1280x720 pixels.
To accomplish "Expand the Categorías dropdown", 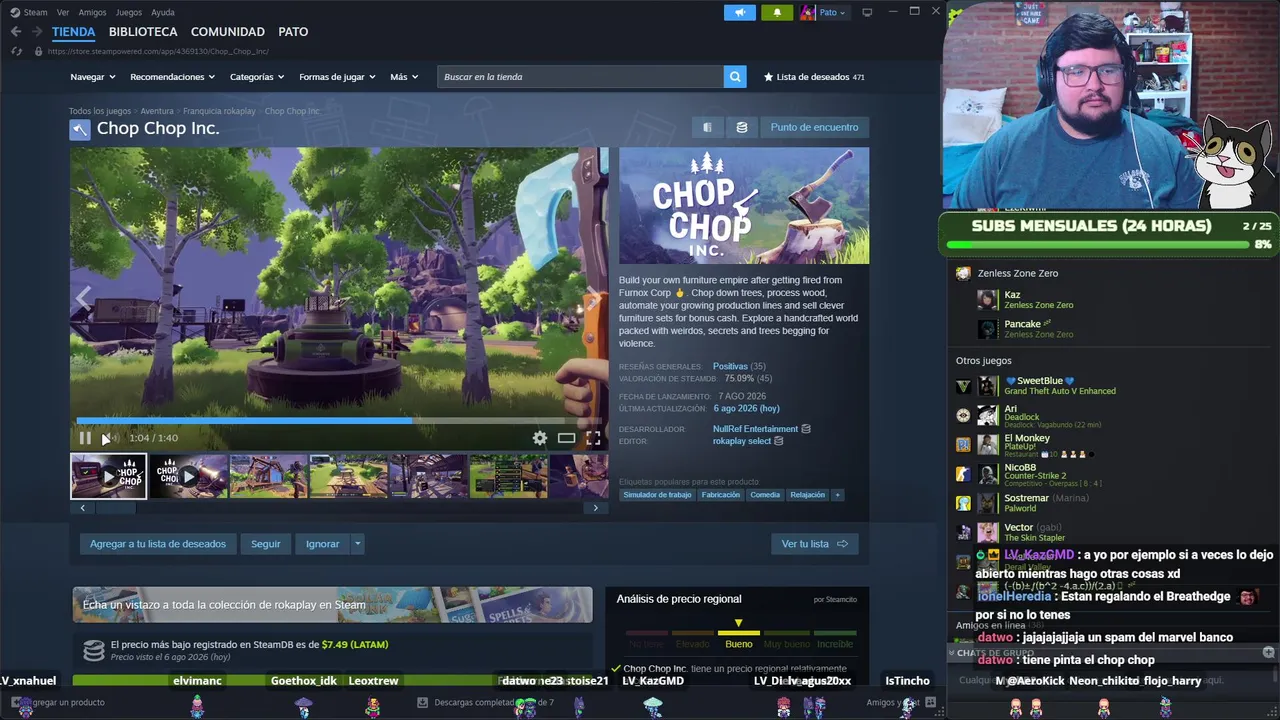I will click(x=257, y=77).
